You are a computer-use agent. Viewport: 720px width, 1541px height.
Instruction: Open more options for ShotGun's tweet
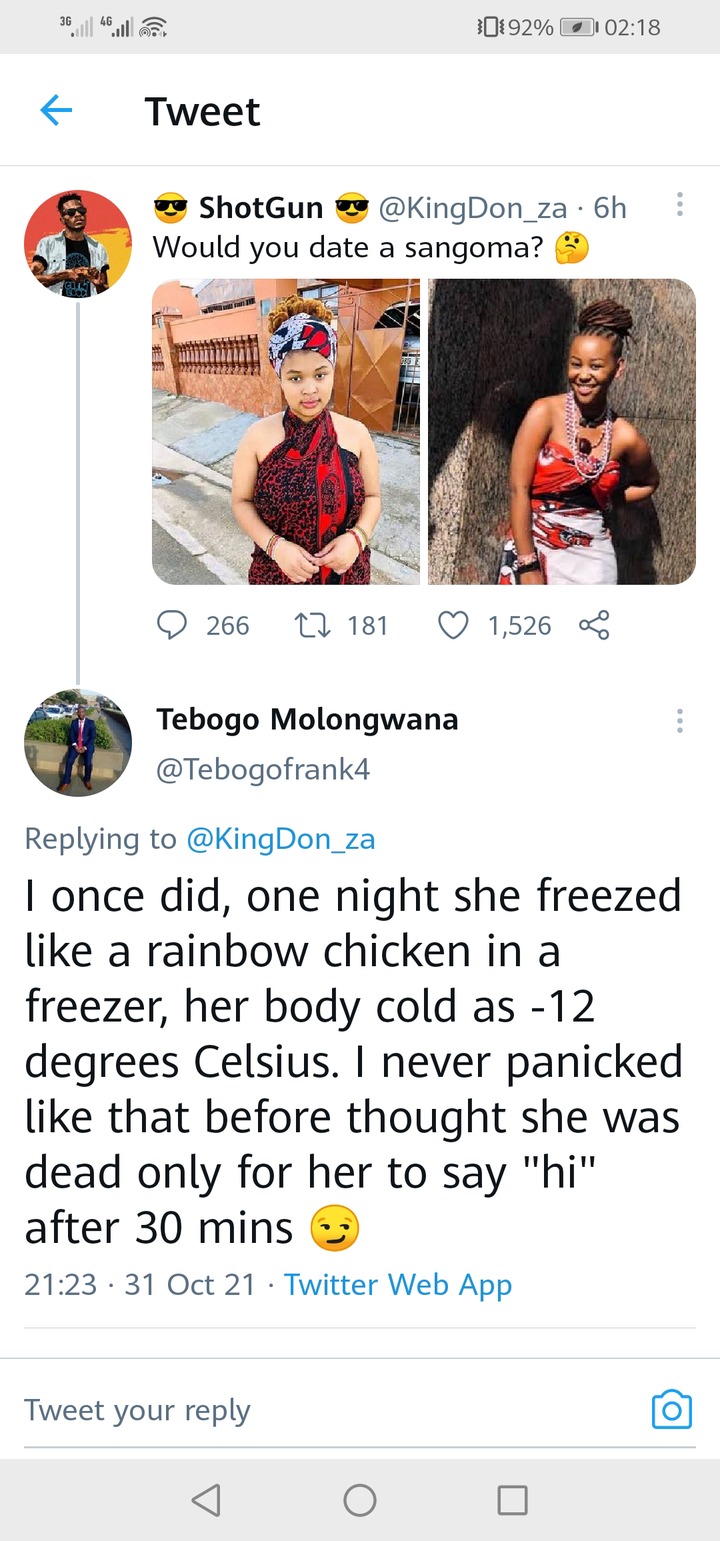[680, 206]
